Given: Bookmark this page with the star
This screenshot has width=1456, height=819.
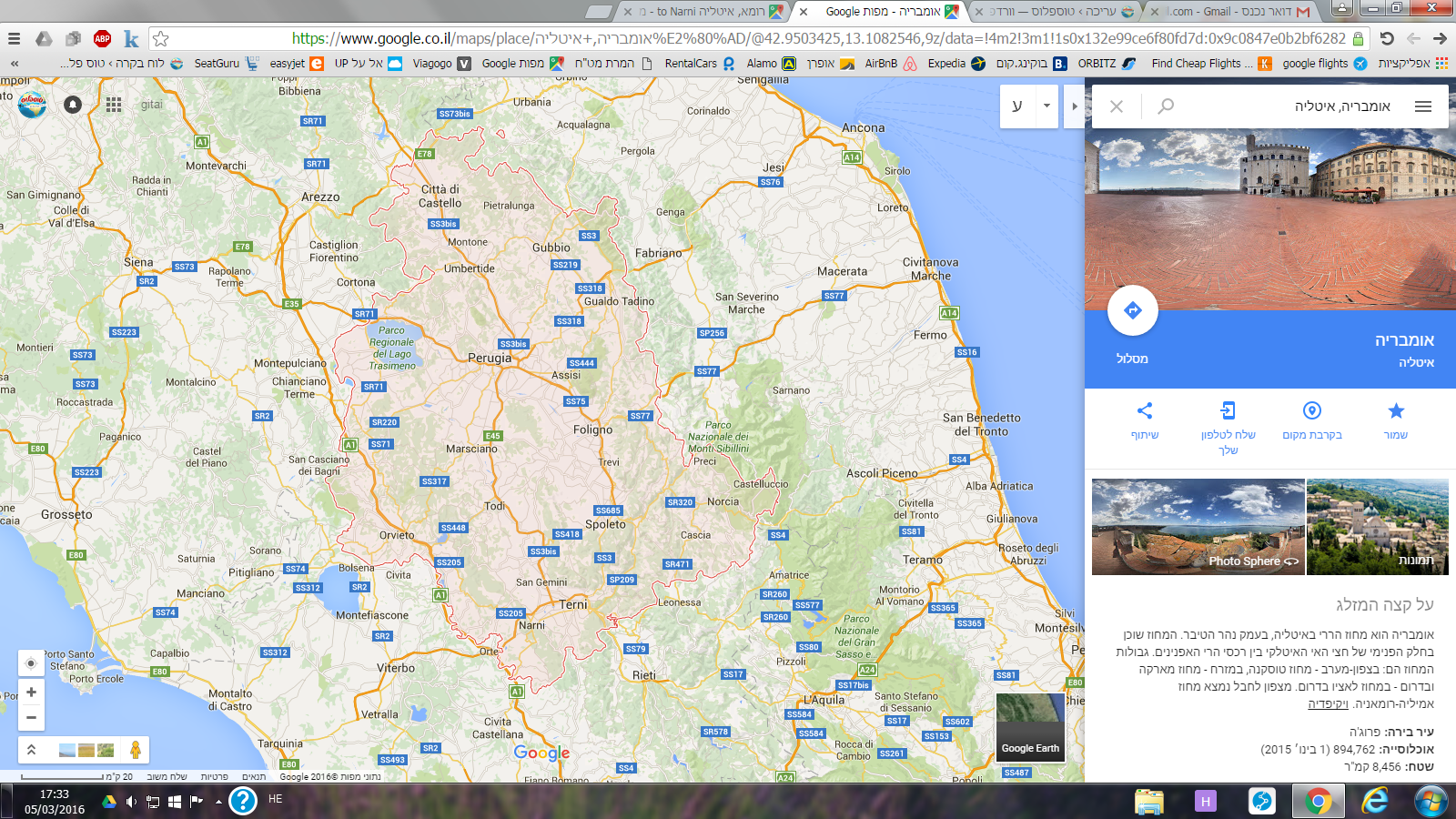Looking at the screenshot, I should (161, 39).
